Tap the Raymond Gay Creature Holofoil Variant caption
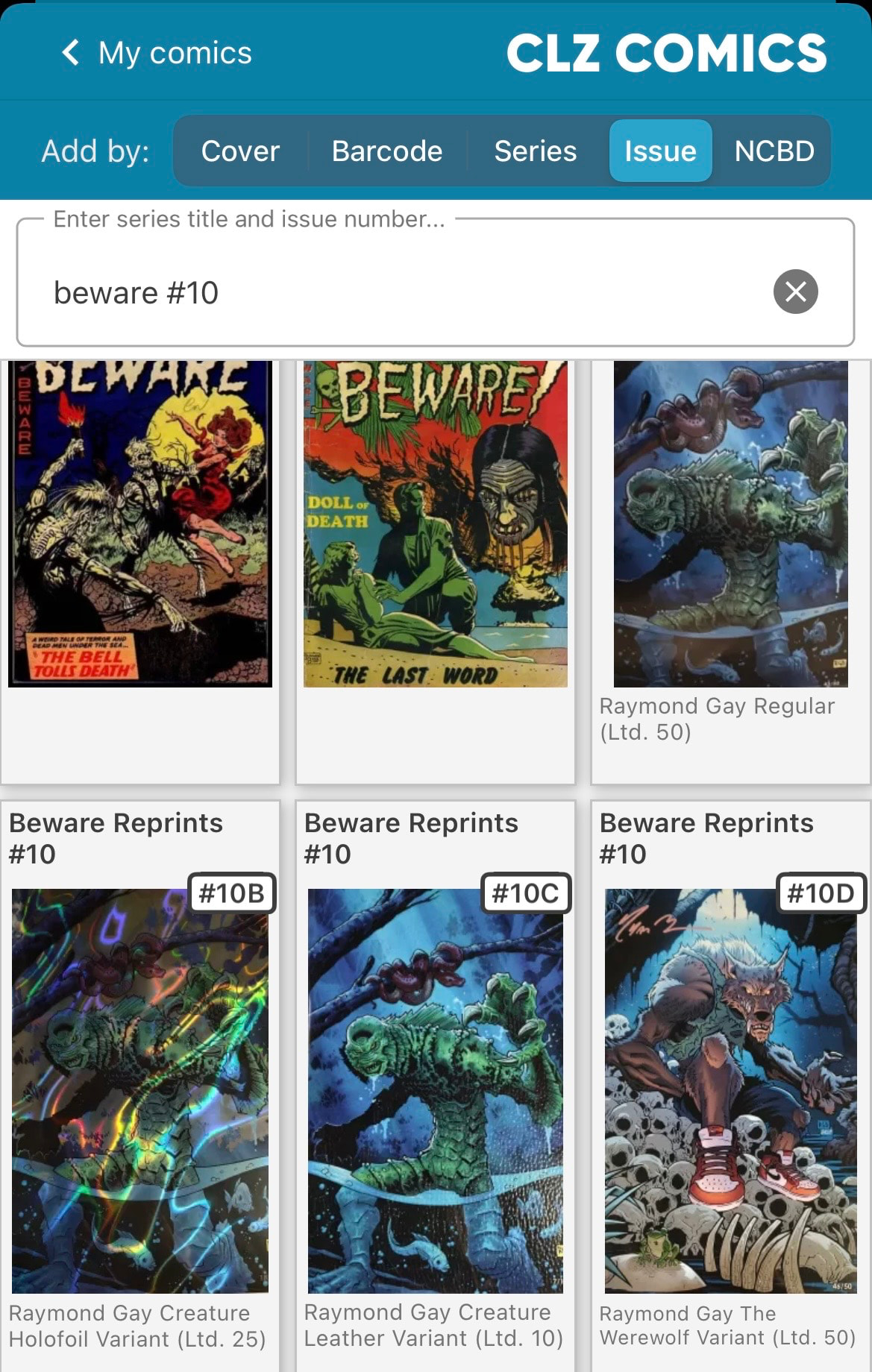 pyautogui.click(x=137, y=1326)
